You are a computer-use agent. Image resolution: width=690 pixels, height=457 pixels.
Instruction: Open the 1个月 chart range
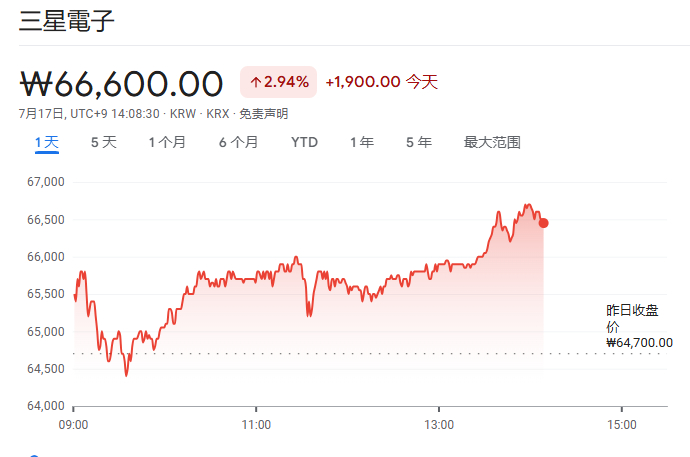167,142
